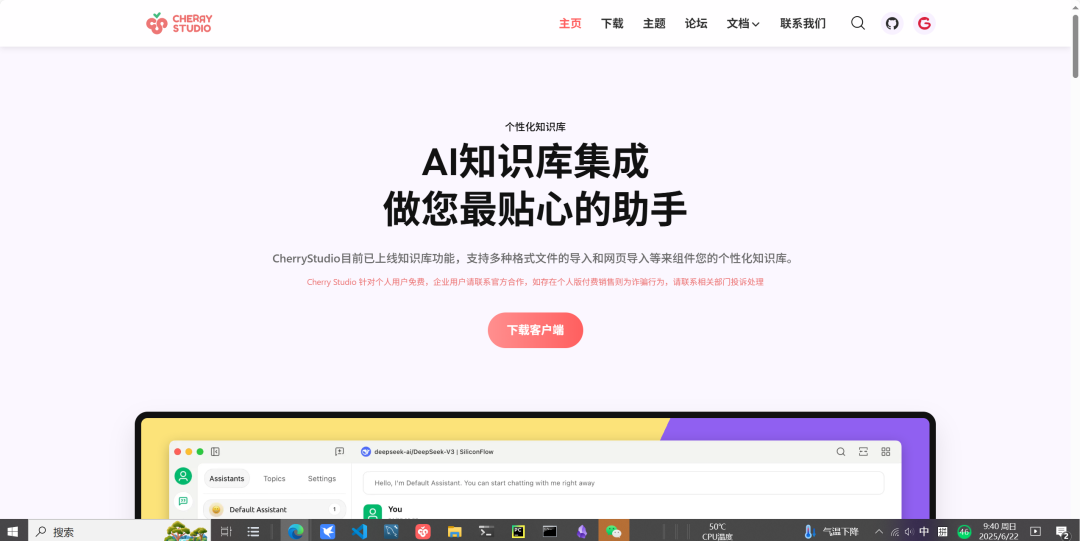Click the 个性化知识库 subtitle text
This screenshot has width=1080, height=541.
[535, 127]
